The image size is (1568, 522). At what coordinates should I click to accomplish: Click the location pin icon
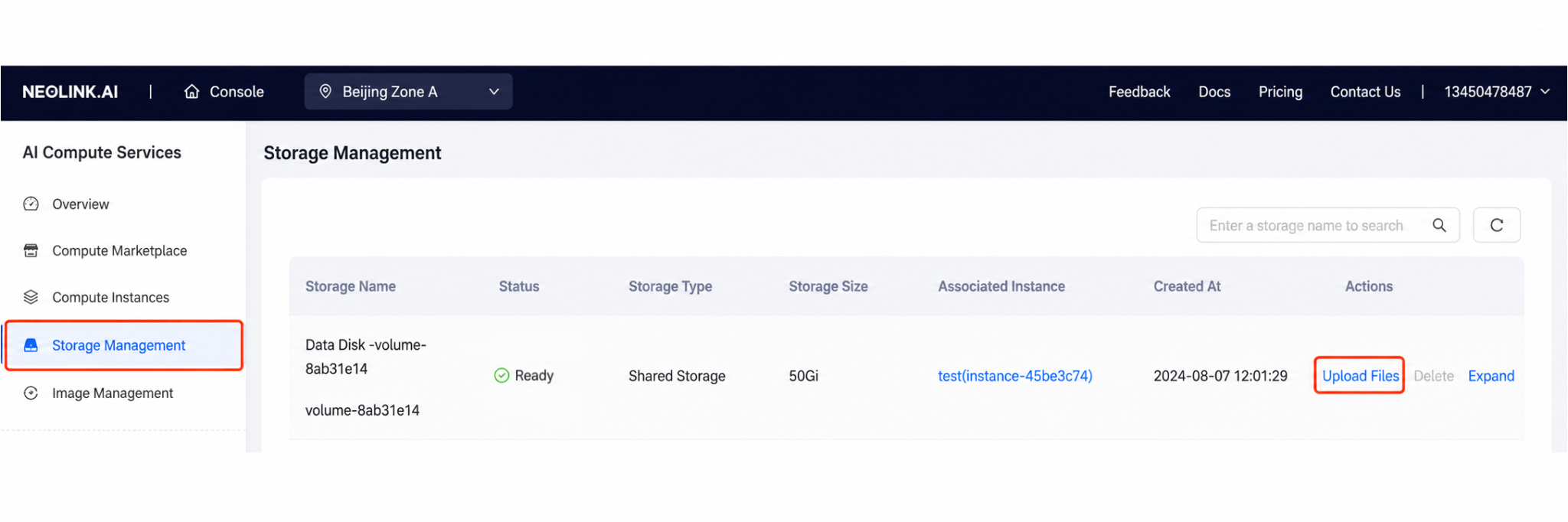[325, 91]
